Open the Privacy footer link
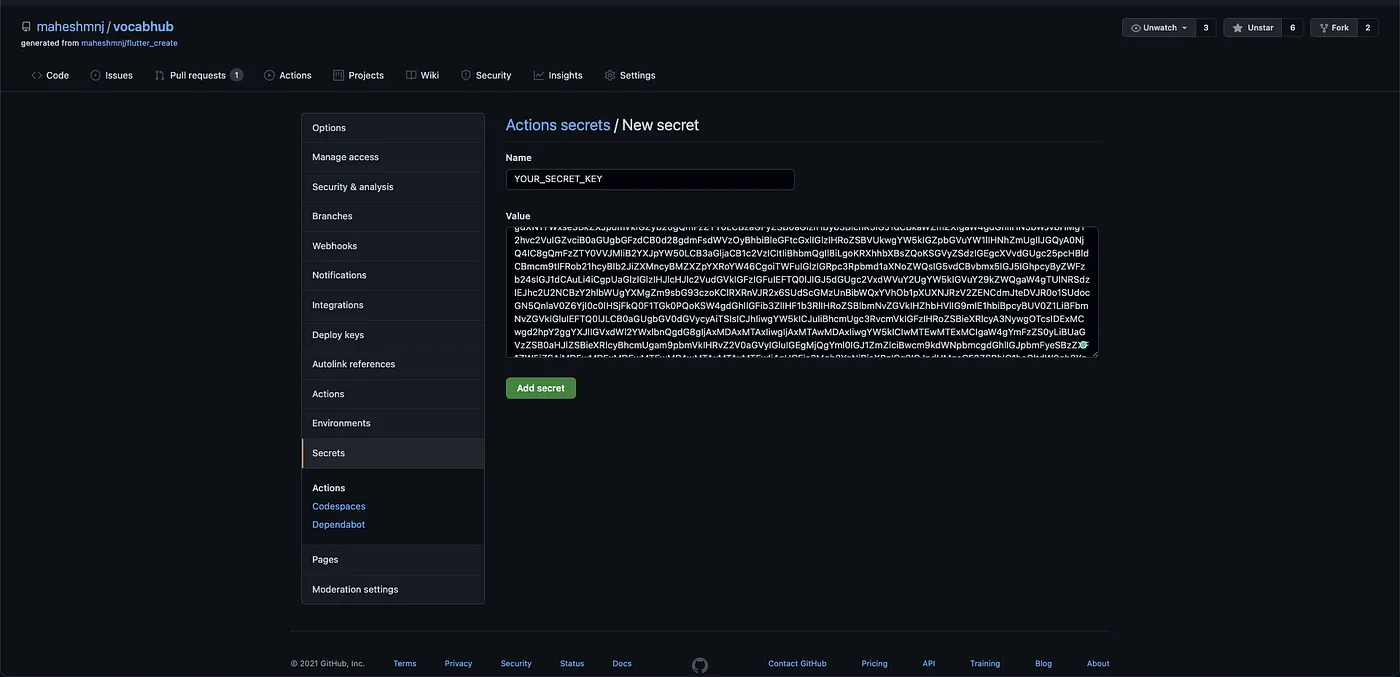This screenshot has width=1400, height=677. (x=458, y=664)
